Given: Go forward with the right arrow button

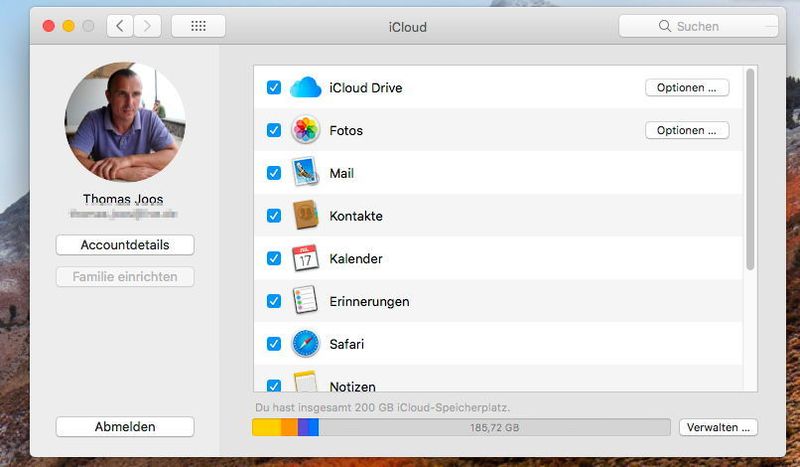Looking at the screenshot, I should (x=147, y=26).
